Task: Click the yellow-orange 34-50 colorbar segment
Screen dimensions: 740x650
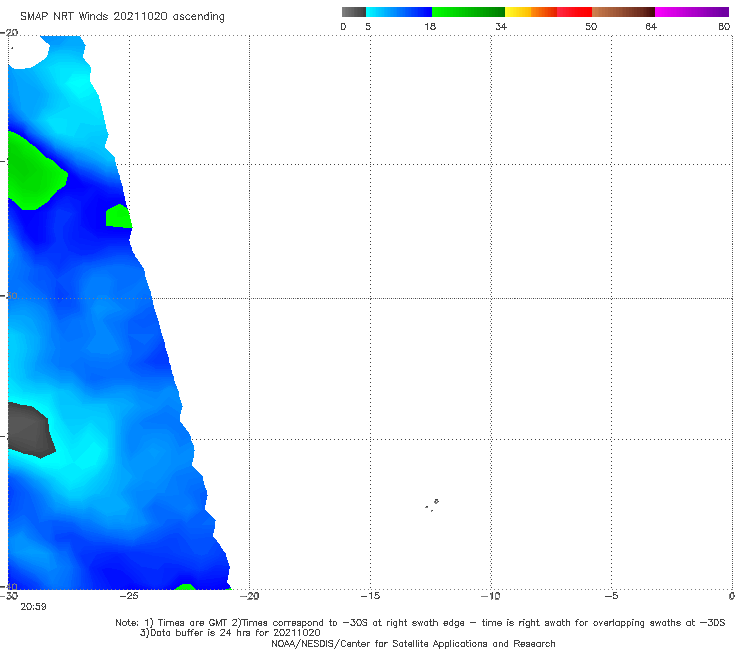Action: (548, 12)
